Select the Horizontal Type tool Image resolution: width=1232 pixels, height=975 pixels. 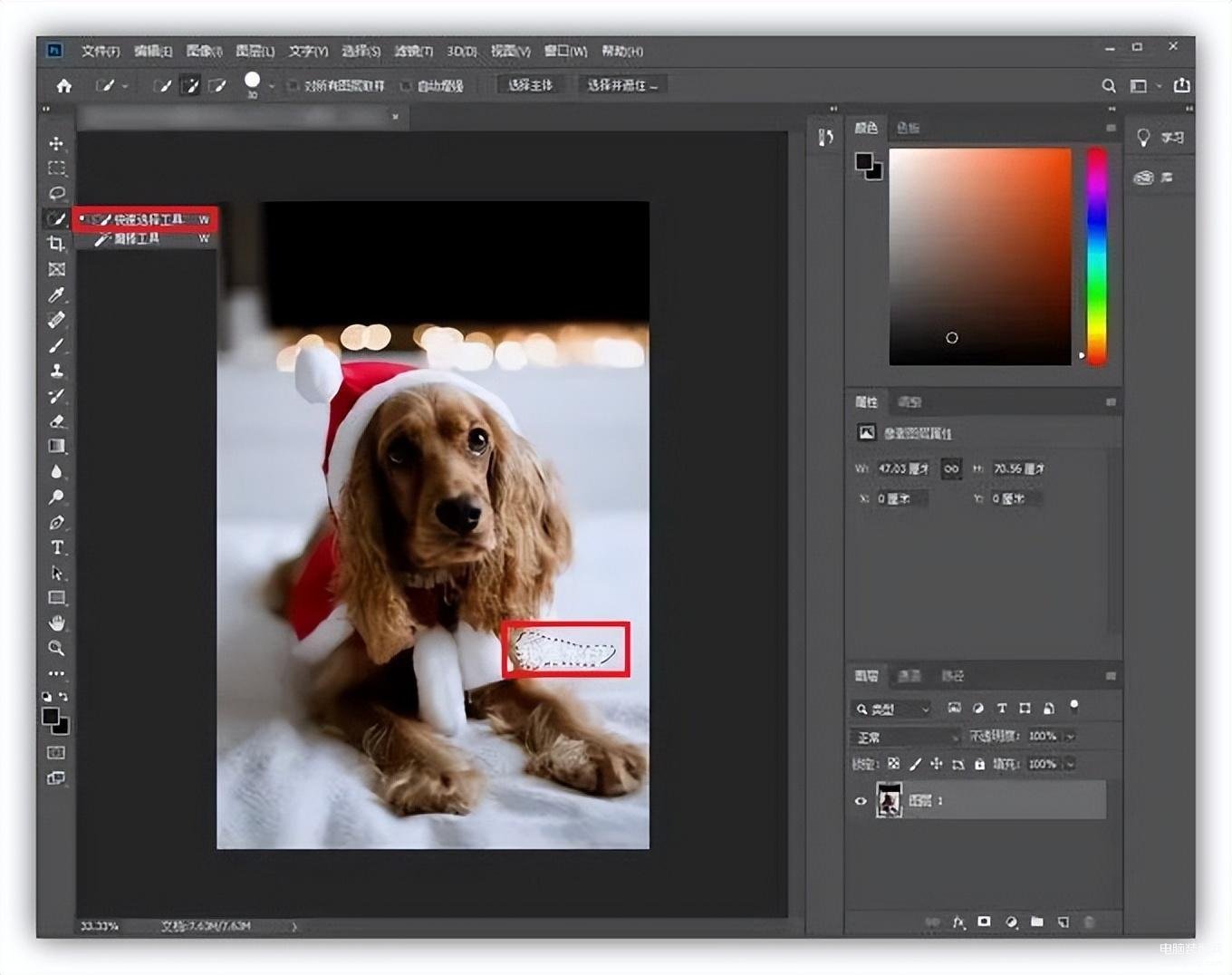[56, 547]
